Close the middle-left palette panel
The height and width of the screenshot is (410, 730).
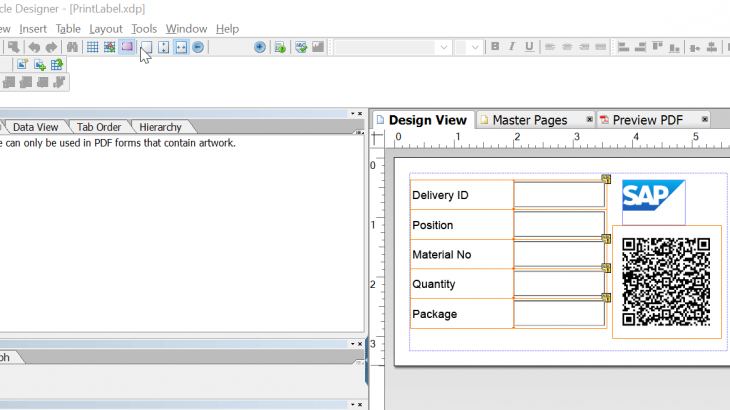pyautogui.click(x=360, y=344)
